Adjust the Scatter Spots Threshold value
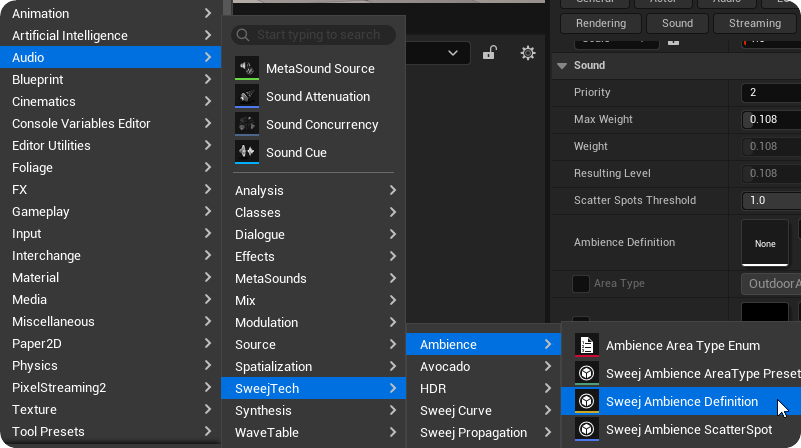This screenshot has width=801, height=448. pyautogui.click(x=771, y=200)
